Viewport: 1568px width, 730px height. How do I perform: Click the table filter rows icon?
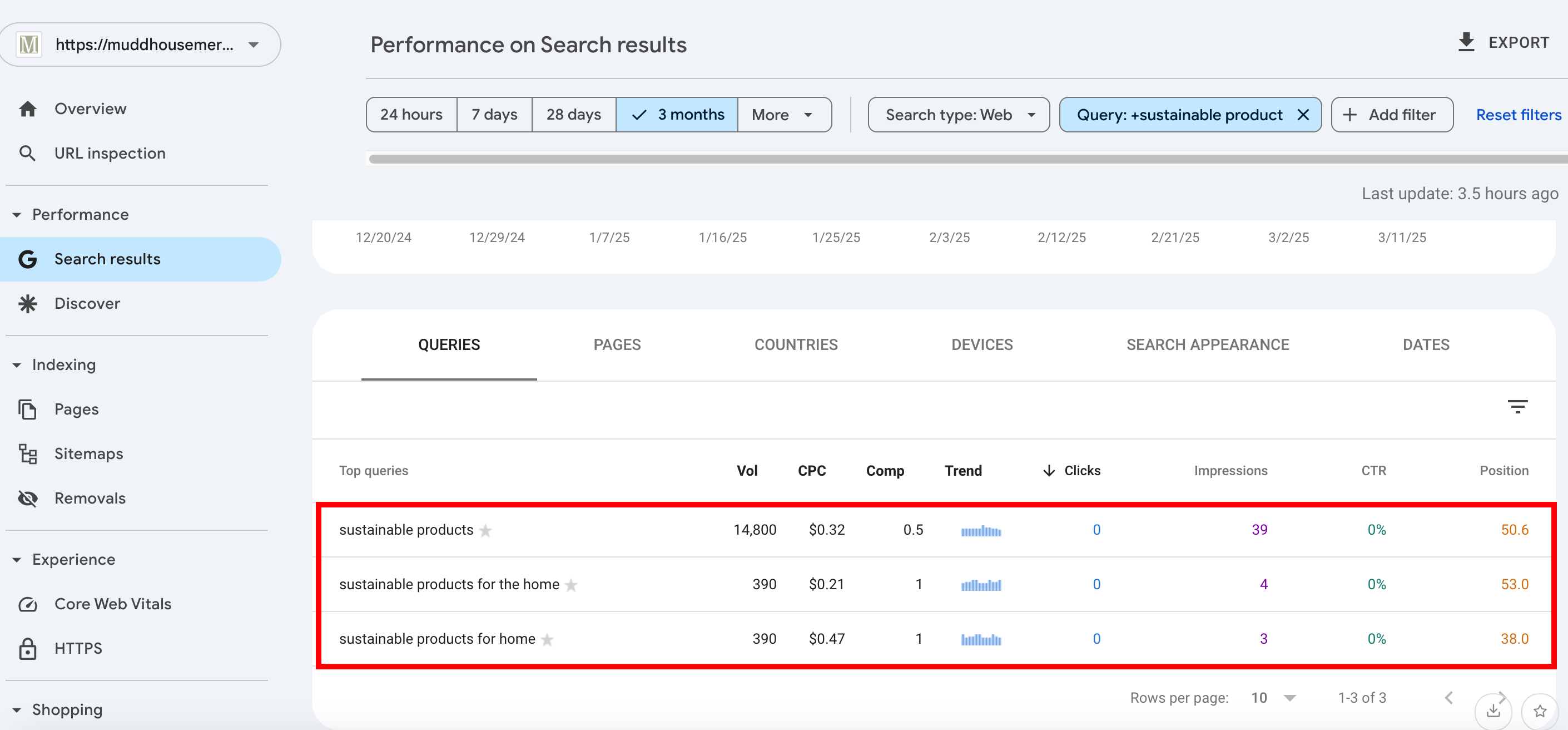[1517, 406]
